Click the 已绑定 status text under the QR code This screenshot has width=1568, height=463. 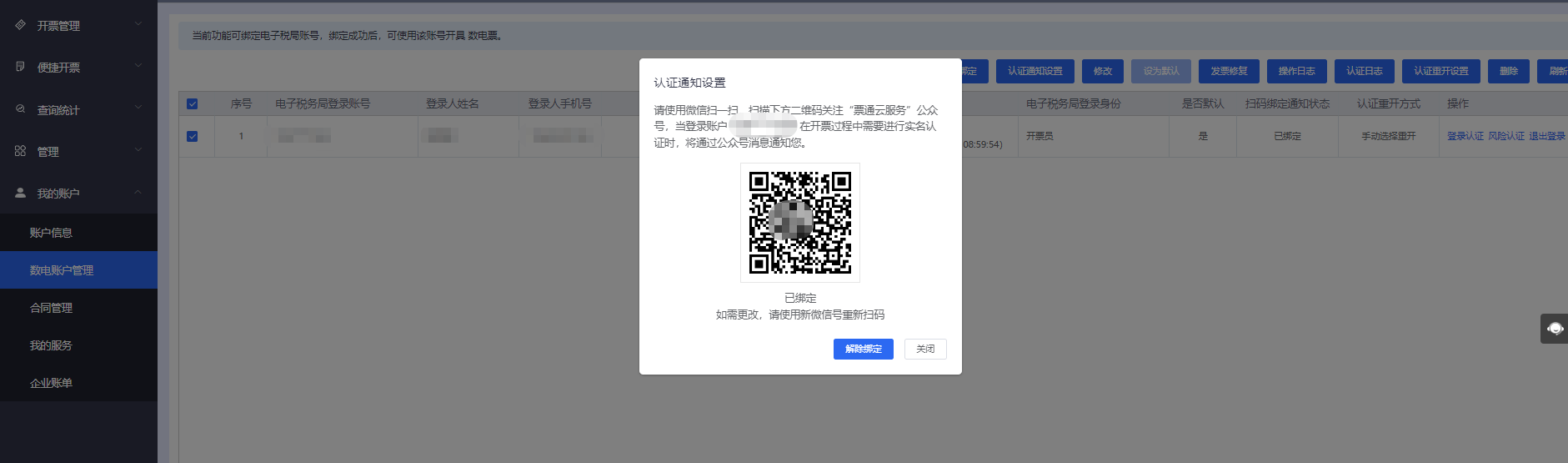(800, 298)
